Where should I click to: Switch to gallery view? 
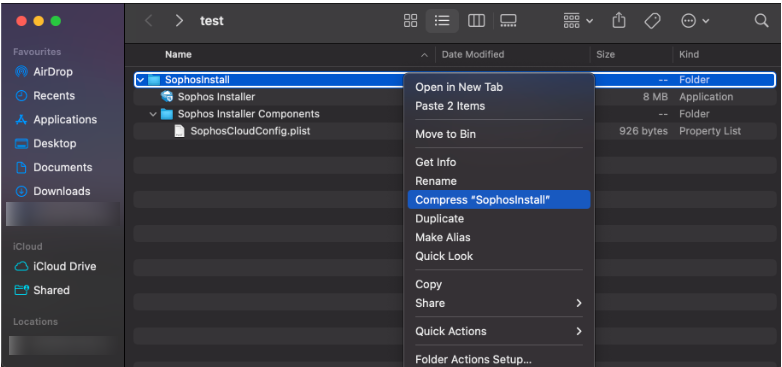pyautogui.click(x=508, y=20)
